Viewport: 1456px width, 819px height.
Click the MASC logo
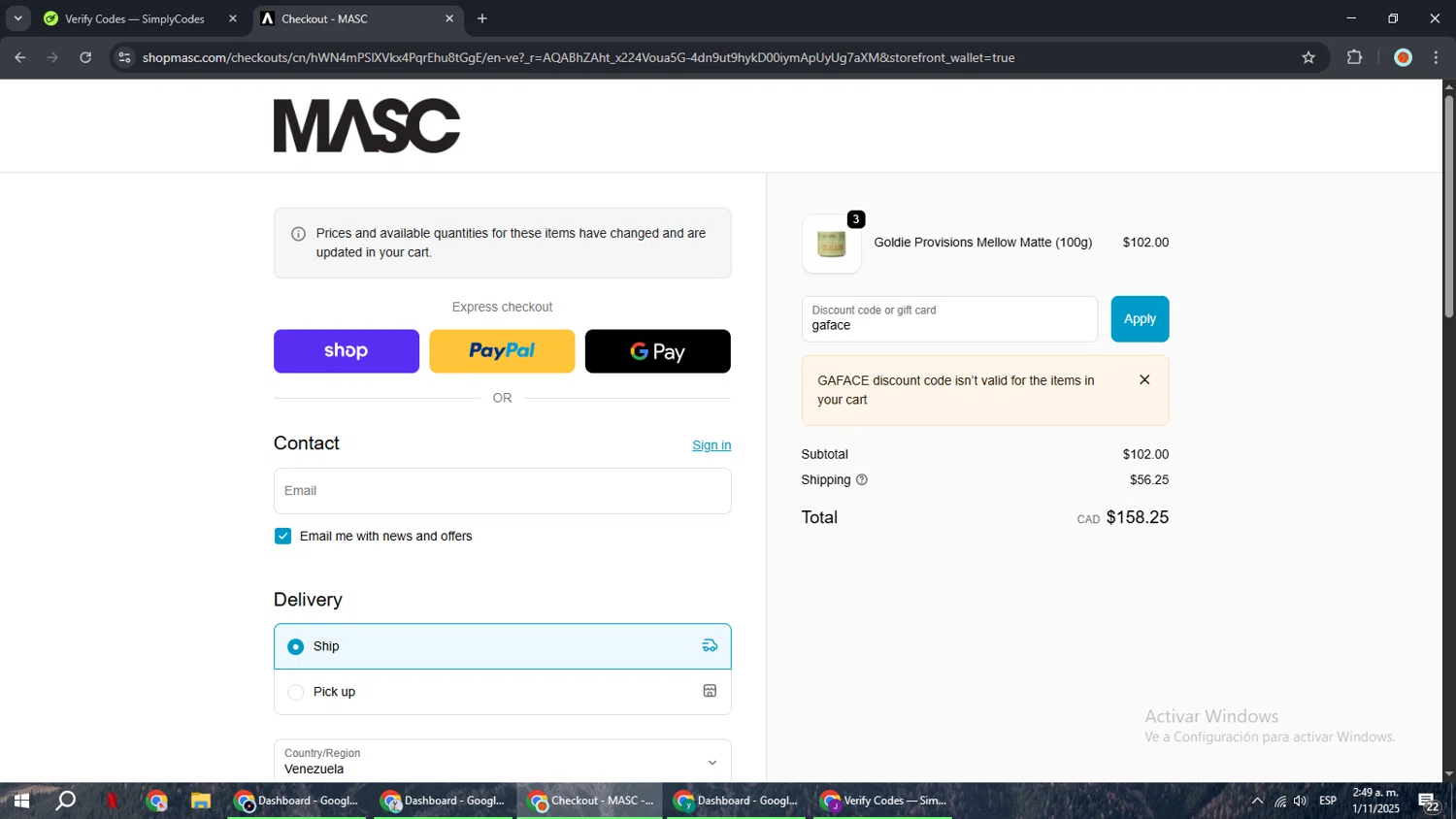(x=367, y=126)
